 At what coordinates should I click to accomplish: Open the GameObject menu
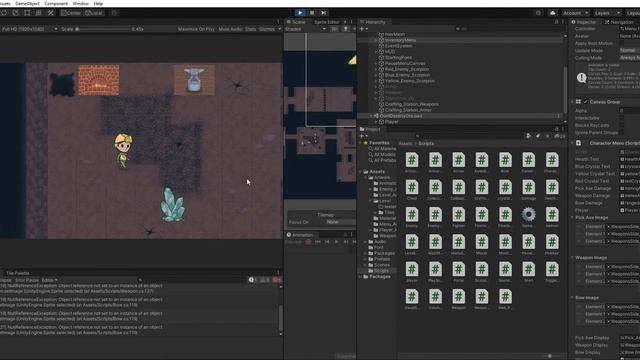tap(27, 3)
